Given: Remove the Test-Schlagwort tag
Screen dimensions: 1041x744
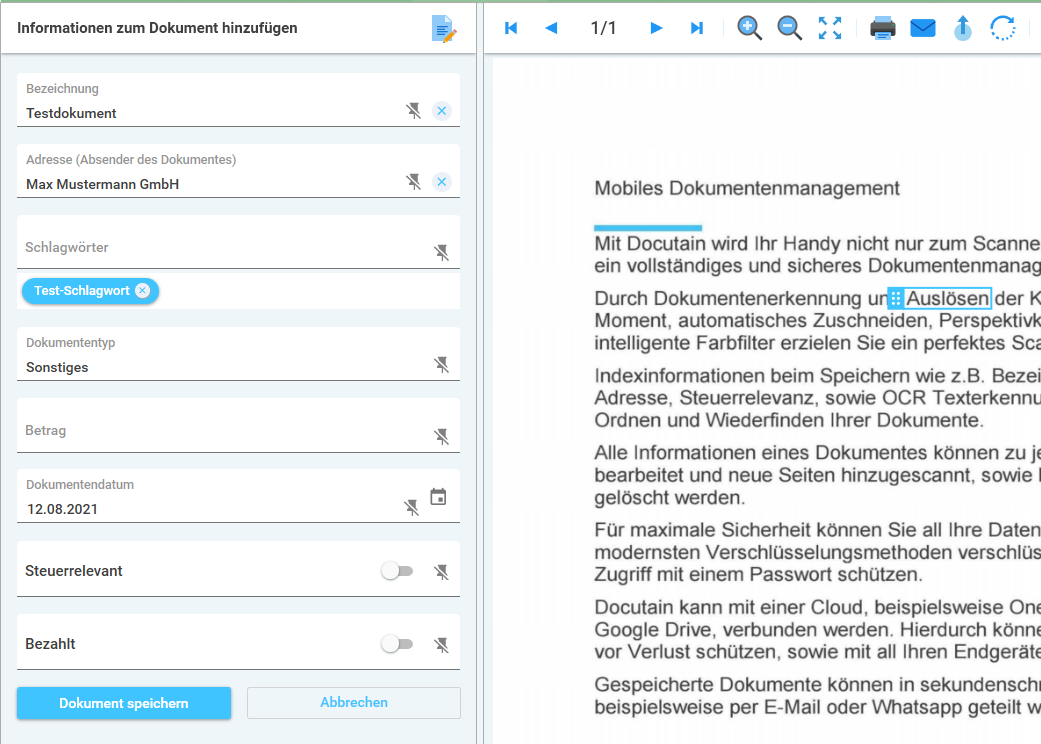Looking at the screenshot, I should tap(143, 290).
